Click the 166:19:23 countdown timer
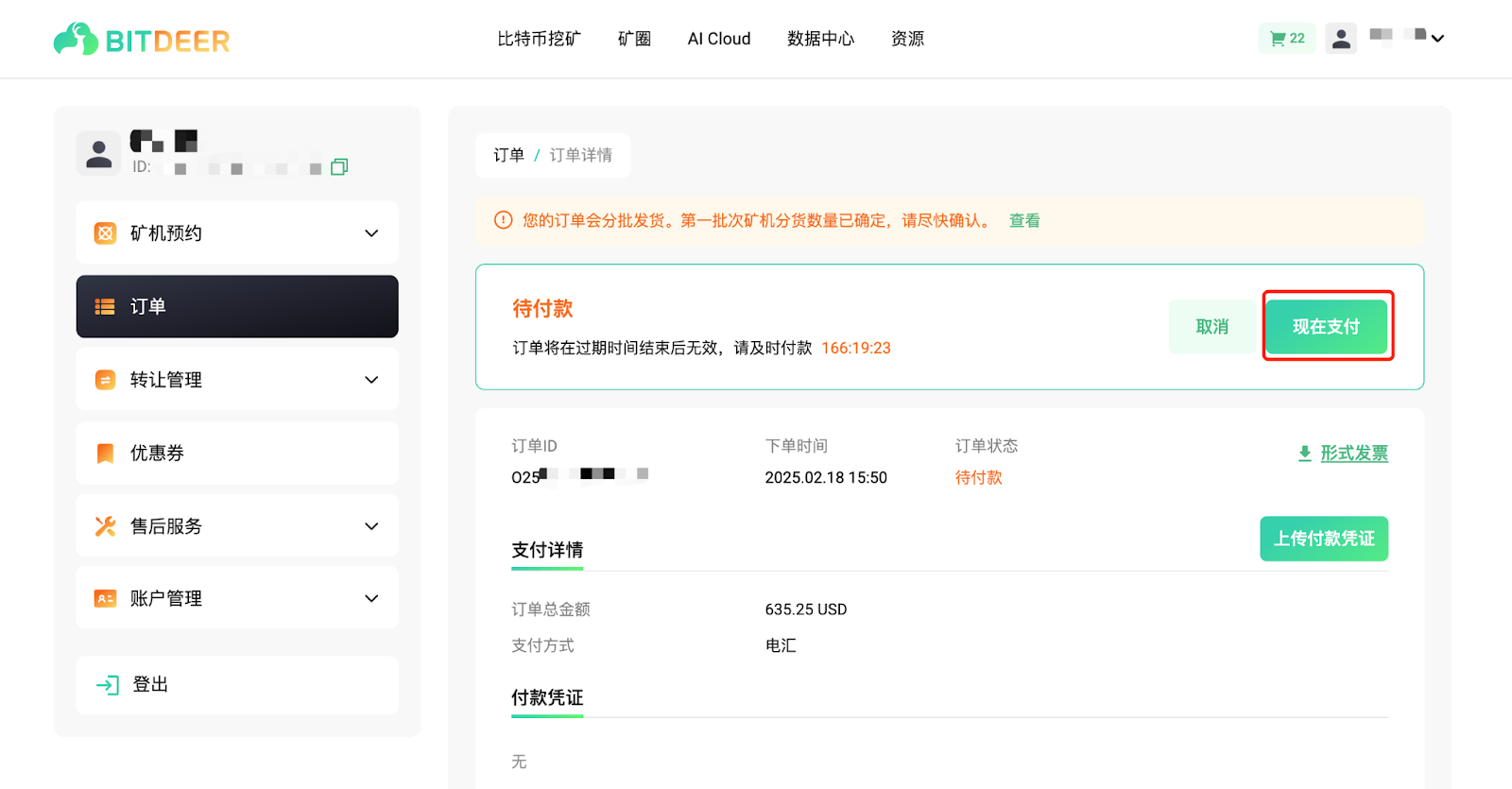 tap(856, 348)
